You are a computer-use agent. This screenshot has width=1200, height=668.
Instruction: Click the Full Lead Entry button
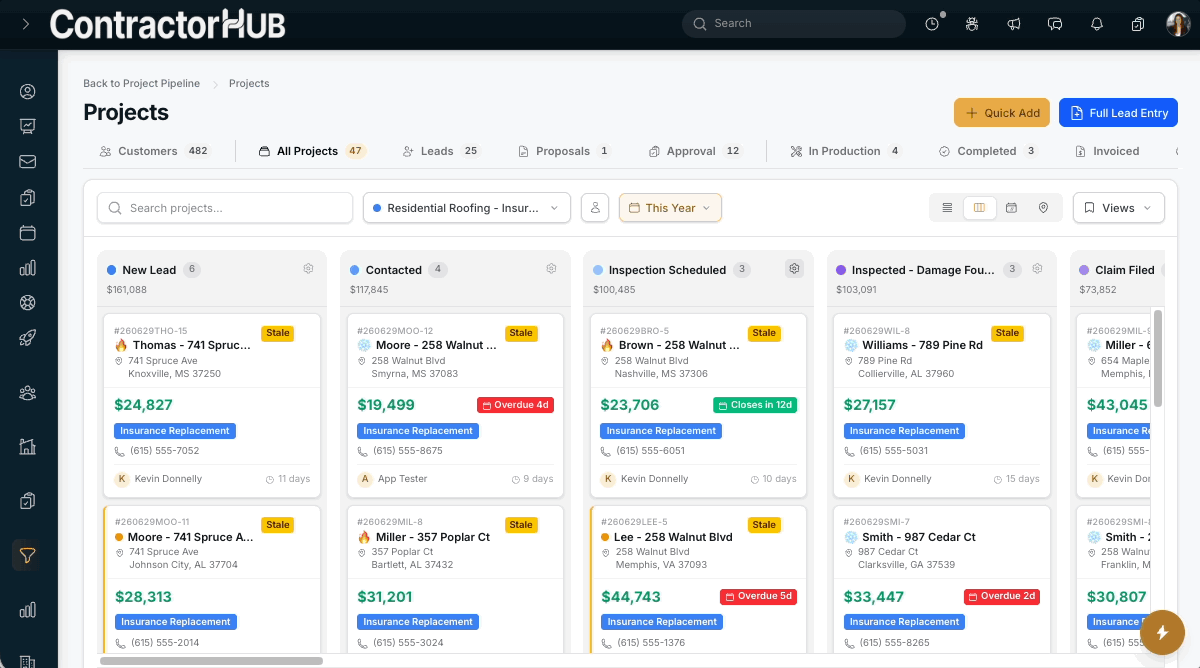(x=1119, y=113)
